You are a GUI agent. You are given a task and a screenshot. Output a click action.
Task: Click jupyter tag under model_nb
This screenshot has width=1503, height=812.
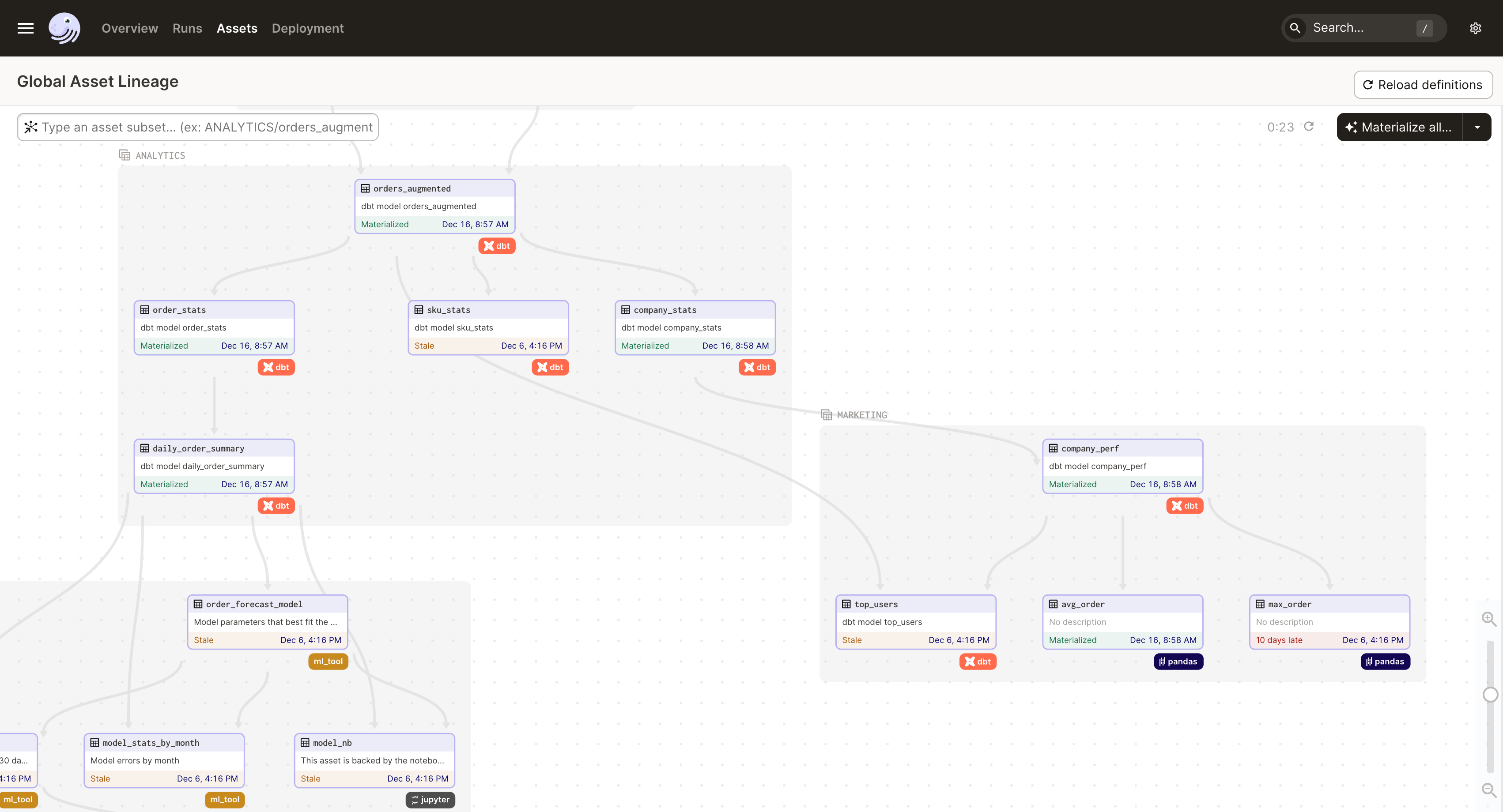coord(430,800)
